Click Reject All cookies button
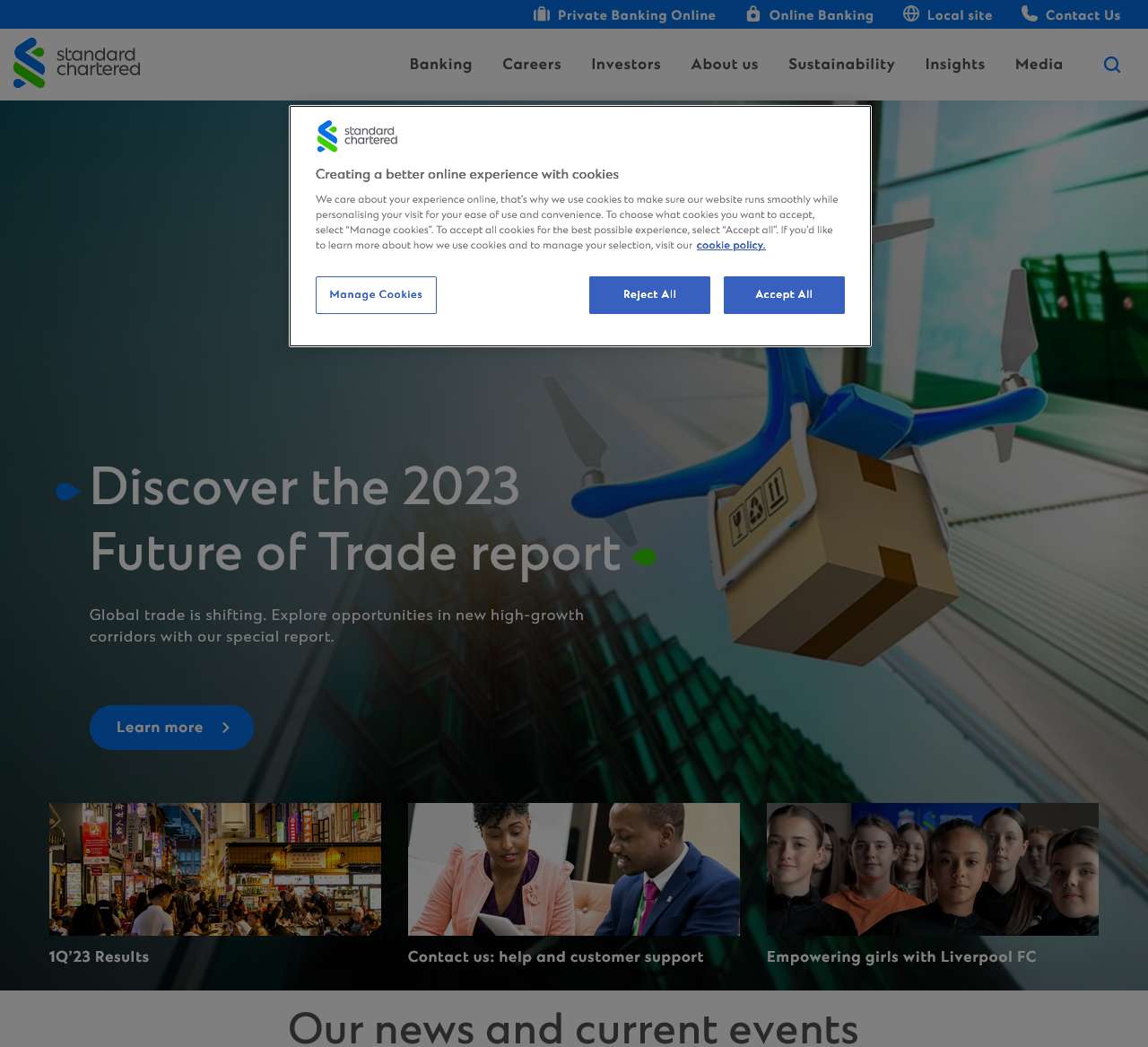 649,295
